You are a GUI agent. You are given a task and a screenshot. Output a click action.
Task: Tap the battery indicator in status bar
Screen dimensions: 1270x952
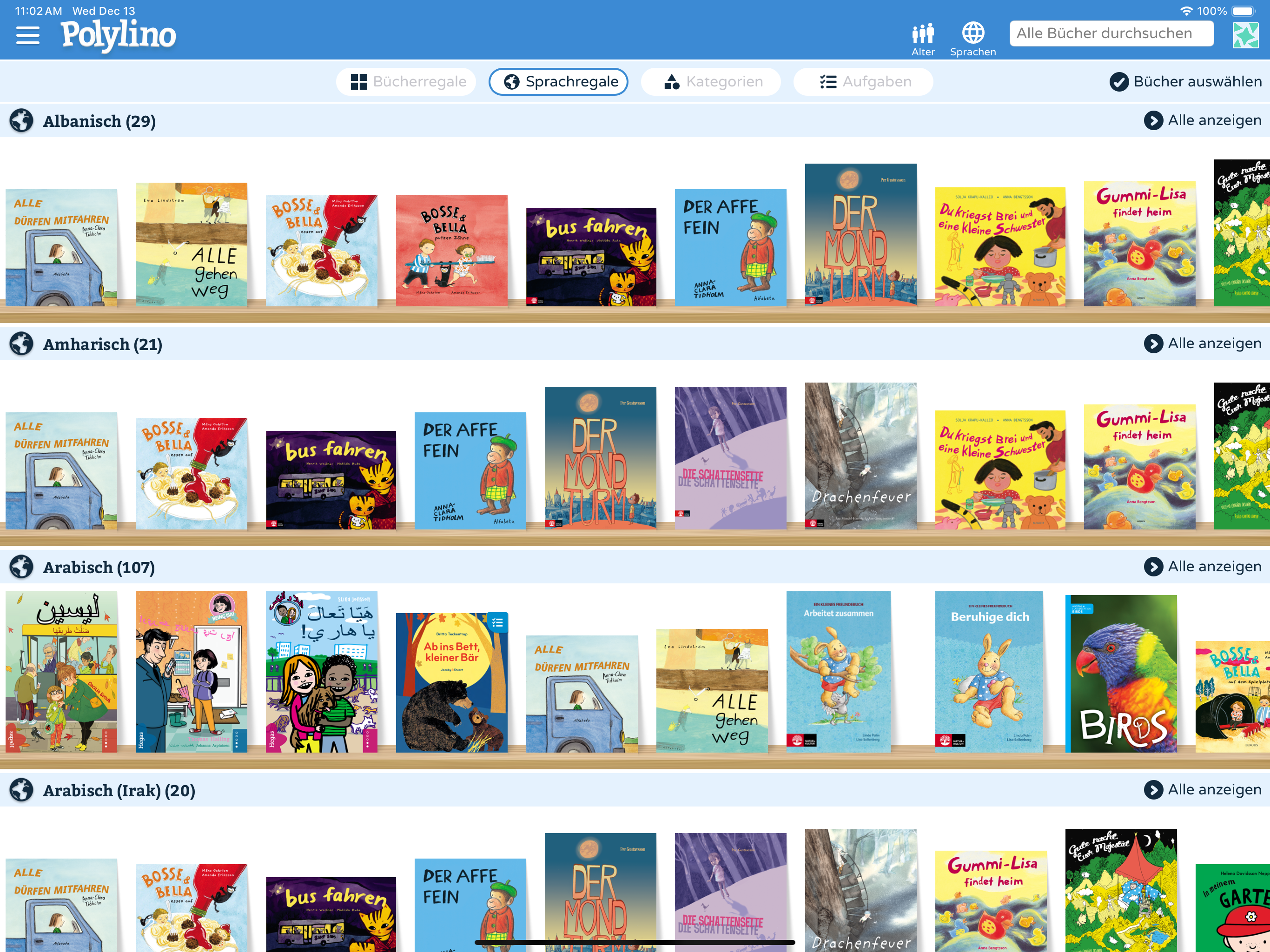(x=1244, y=11)
